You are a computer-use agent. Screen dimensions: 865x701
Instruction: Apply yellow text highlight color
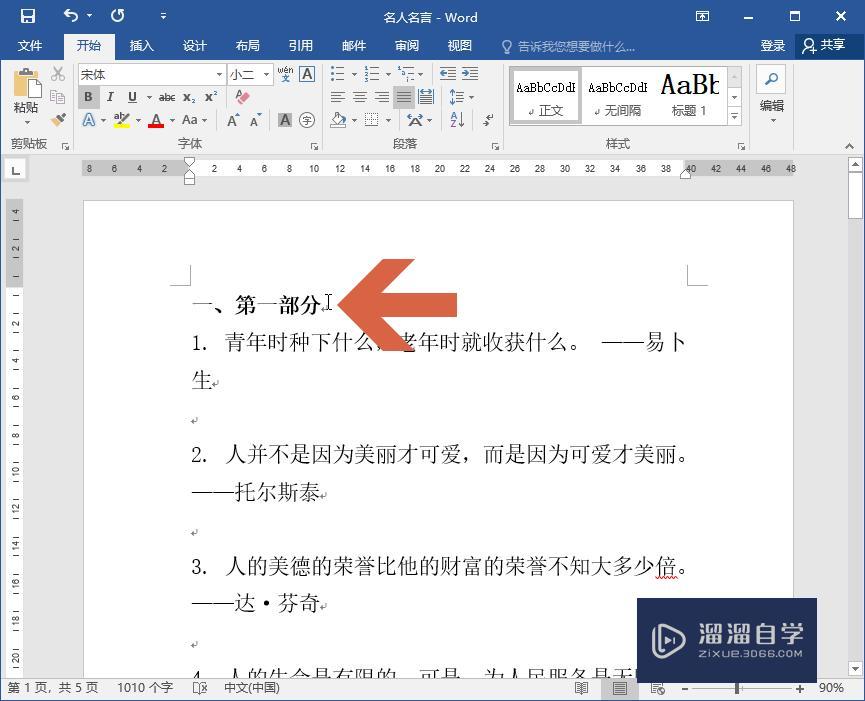tap(122, 120)
